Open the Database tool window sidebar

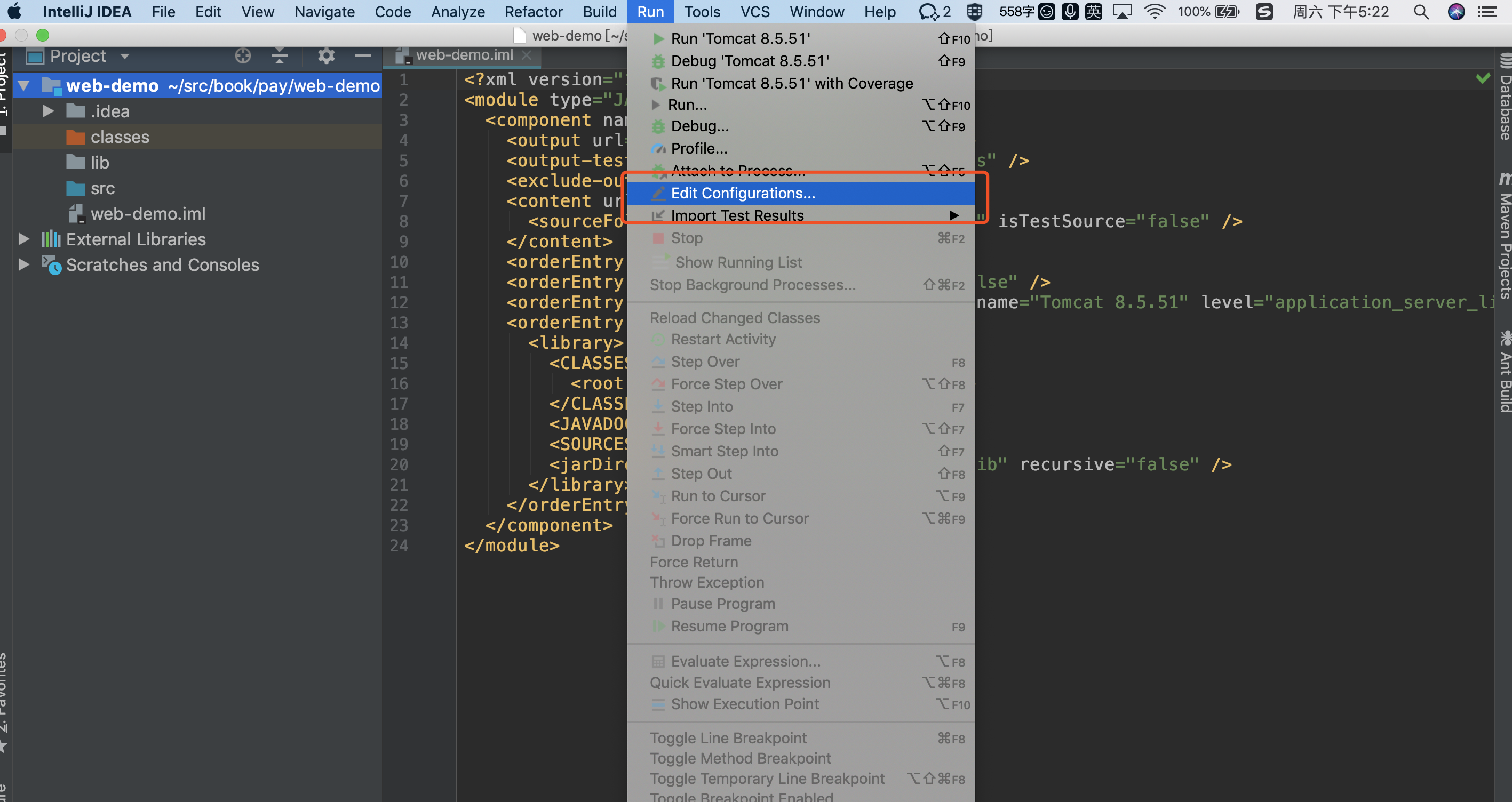(x=1505, y=97)
